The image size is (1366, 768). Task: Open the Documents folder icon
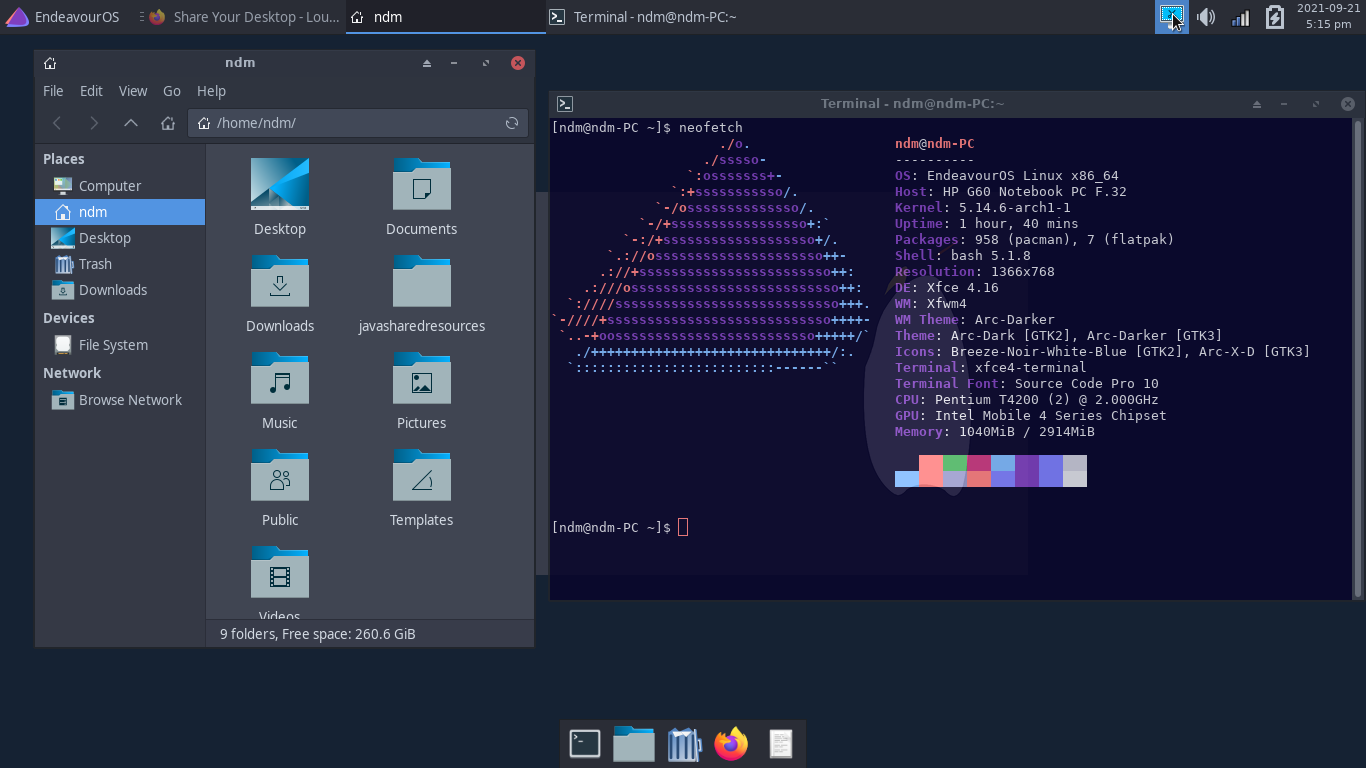(x=422, y=184)
